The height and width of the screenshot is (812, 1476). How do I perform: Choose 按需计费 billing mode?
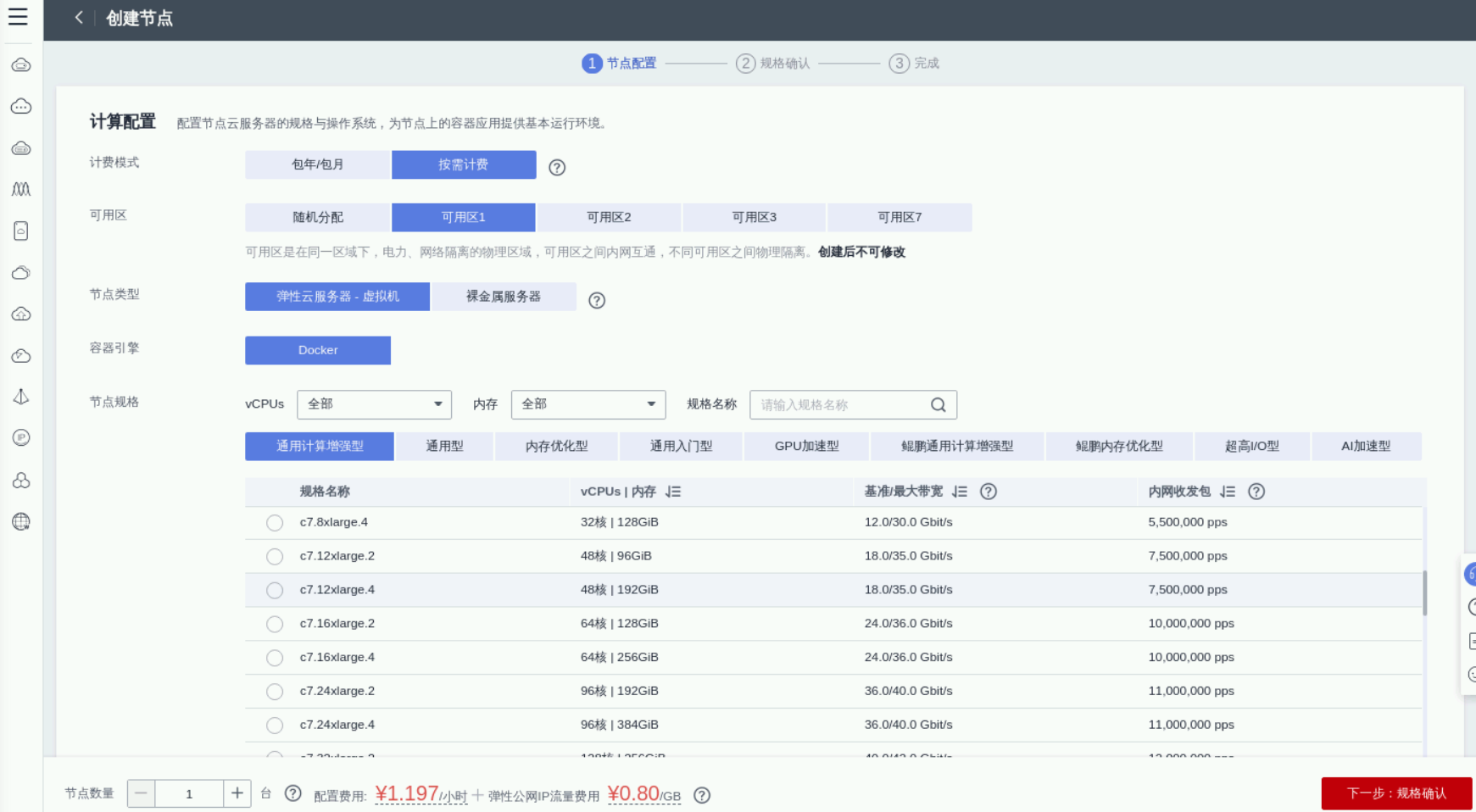point(464,164)
